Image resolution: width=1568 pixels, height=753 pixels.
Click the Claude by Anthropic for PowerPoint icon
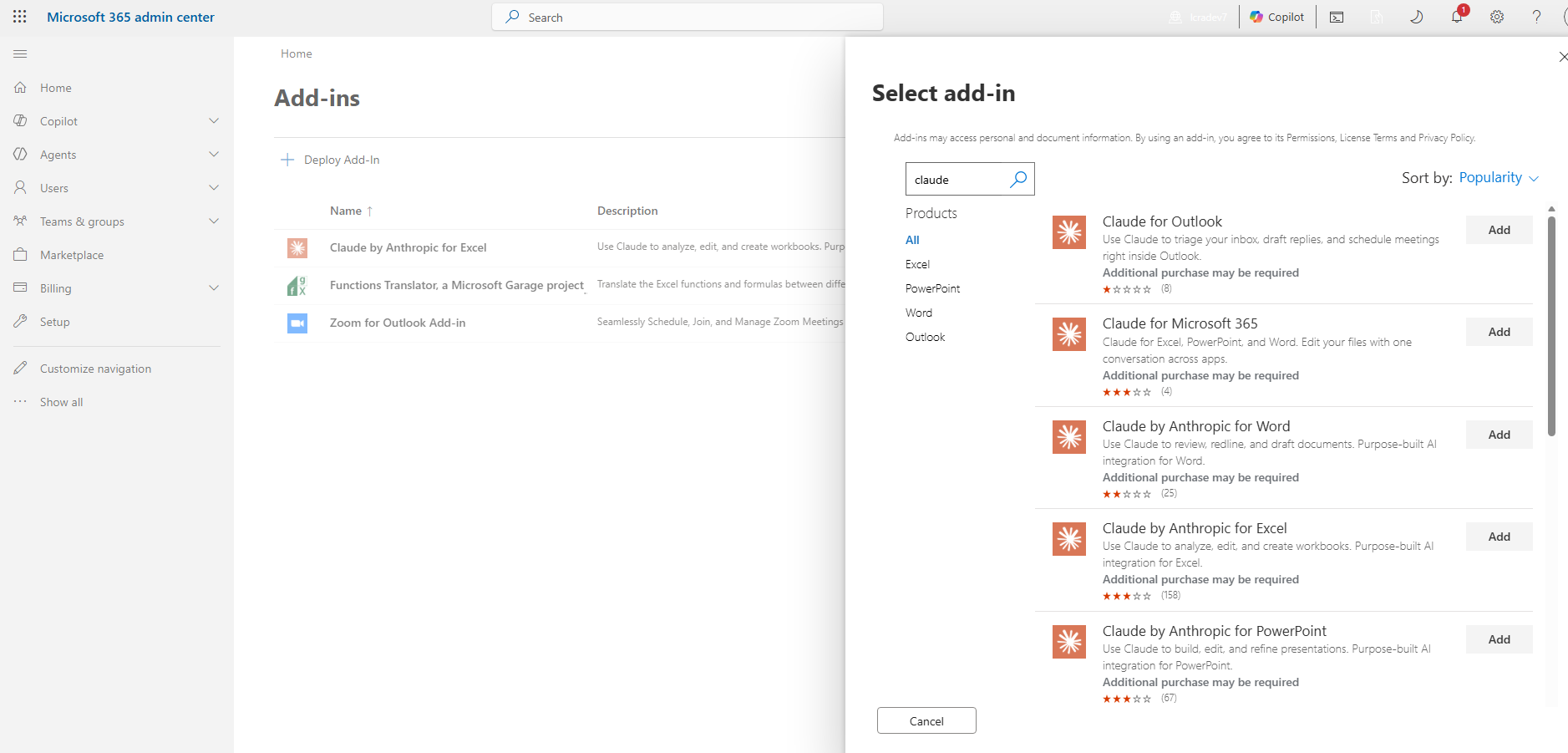click(x=1069, y=642)
